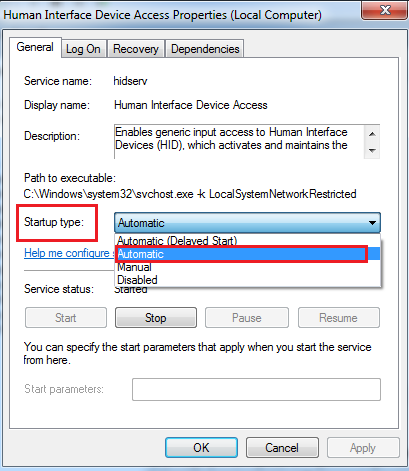
Task: Click description scroll down arrow
Action: (x=372, y=151)
